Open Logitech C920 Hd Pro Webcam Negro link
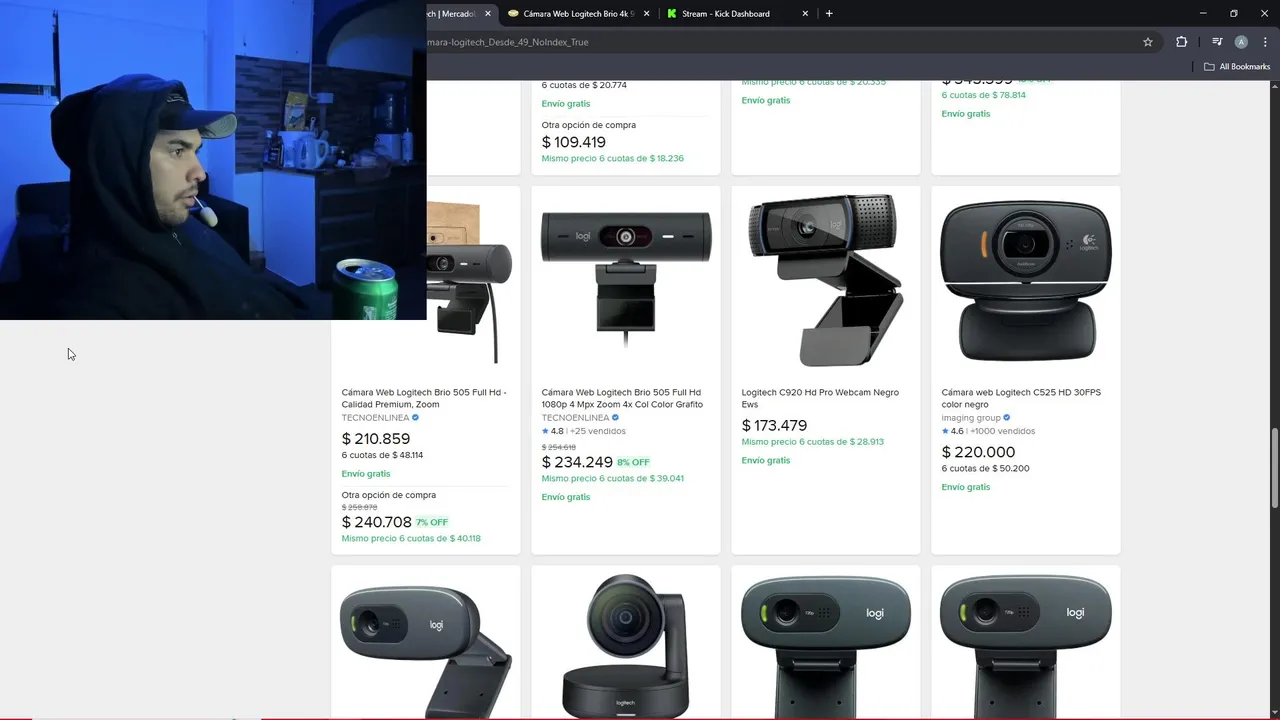1280x720 pixels. tap(820, 398)
